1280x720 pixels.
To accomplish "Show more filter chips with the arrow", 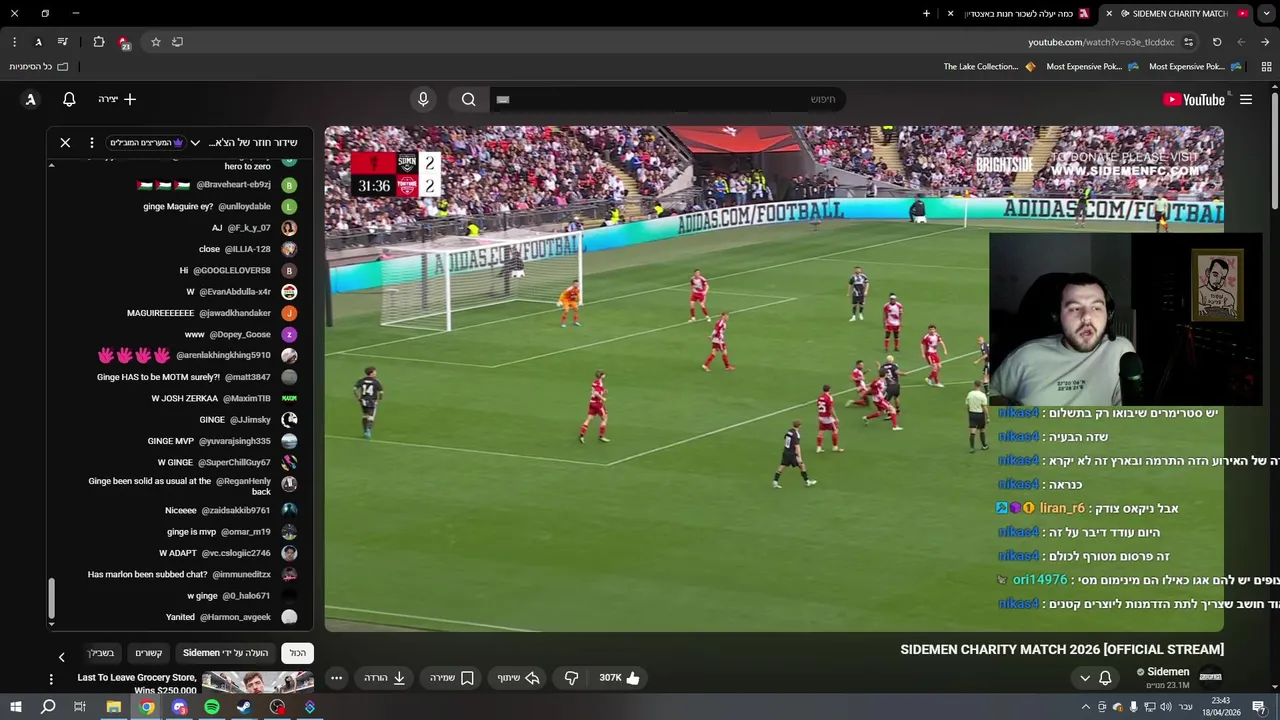I will [x=61, y=657].
